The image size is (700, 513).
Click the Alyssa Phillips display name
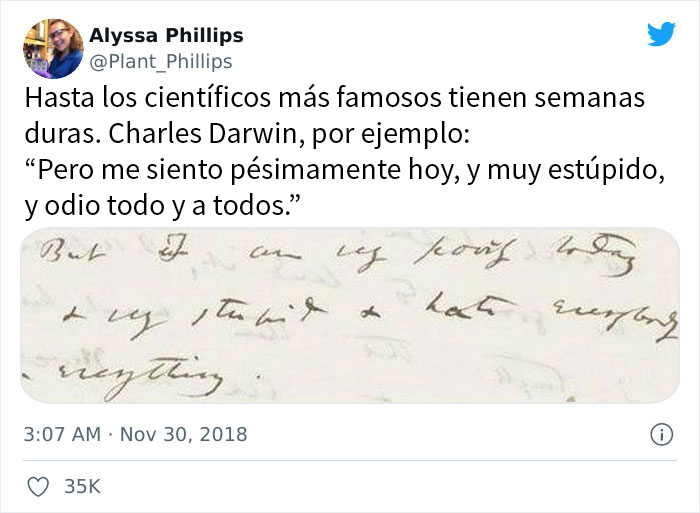166,36
